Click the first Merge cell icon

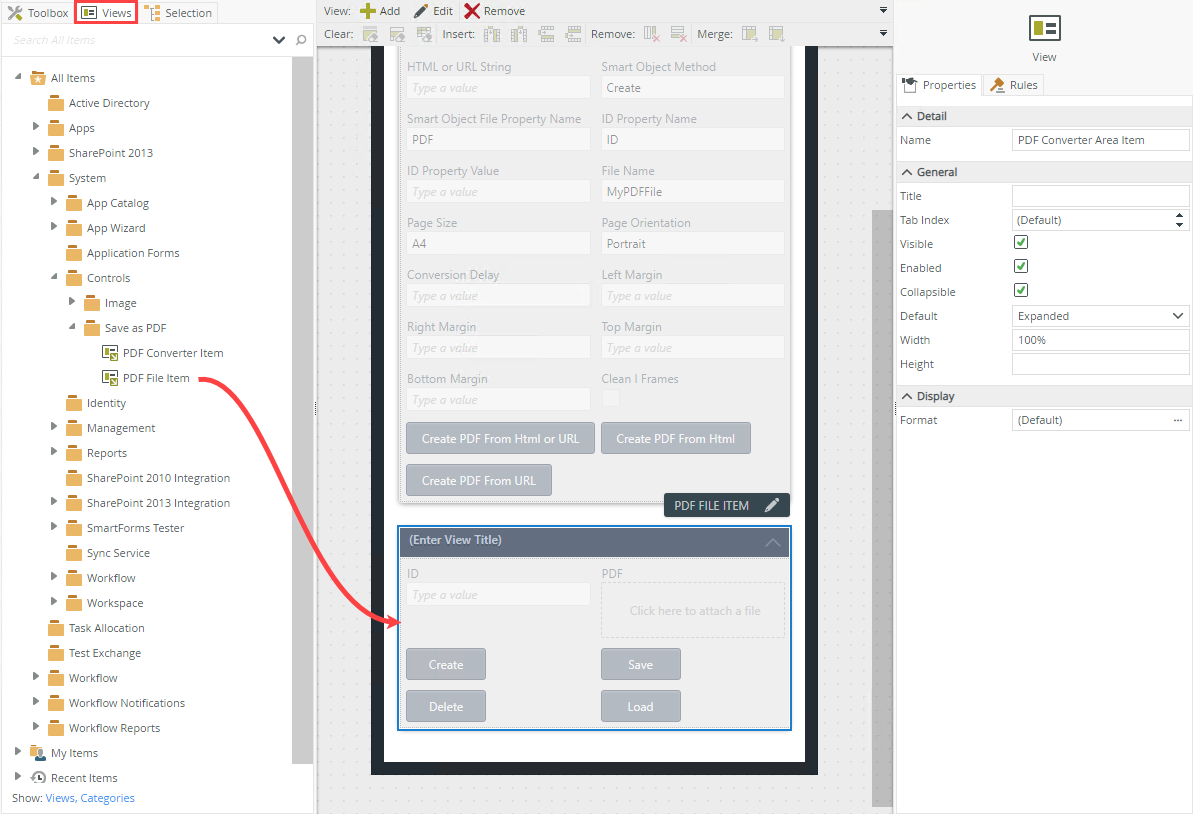(x=749, y=34)
